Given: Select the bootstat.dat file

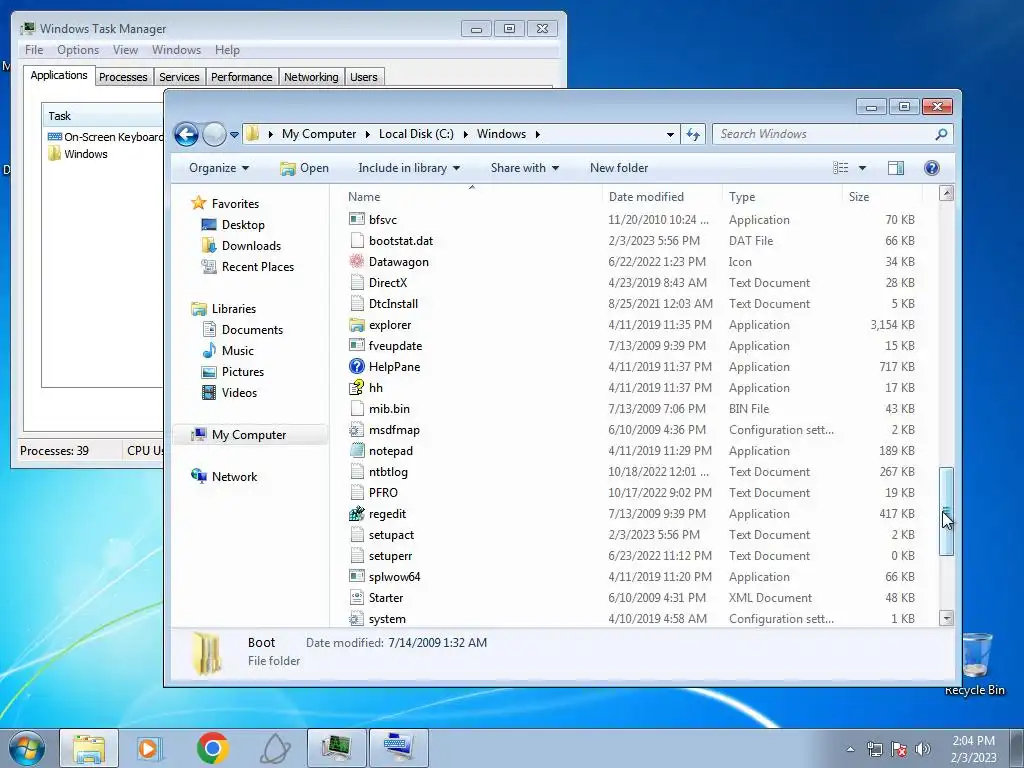Looking at the screenshot, I should tap(400, 241).
